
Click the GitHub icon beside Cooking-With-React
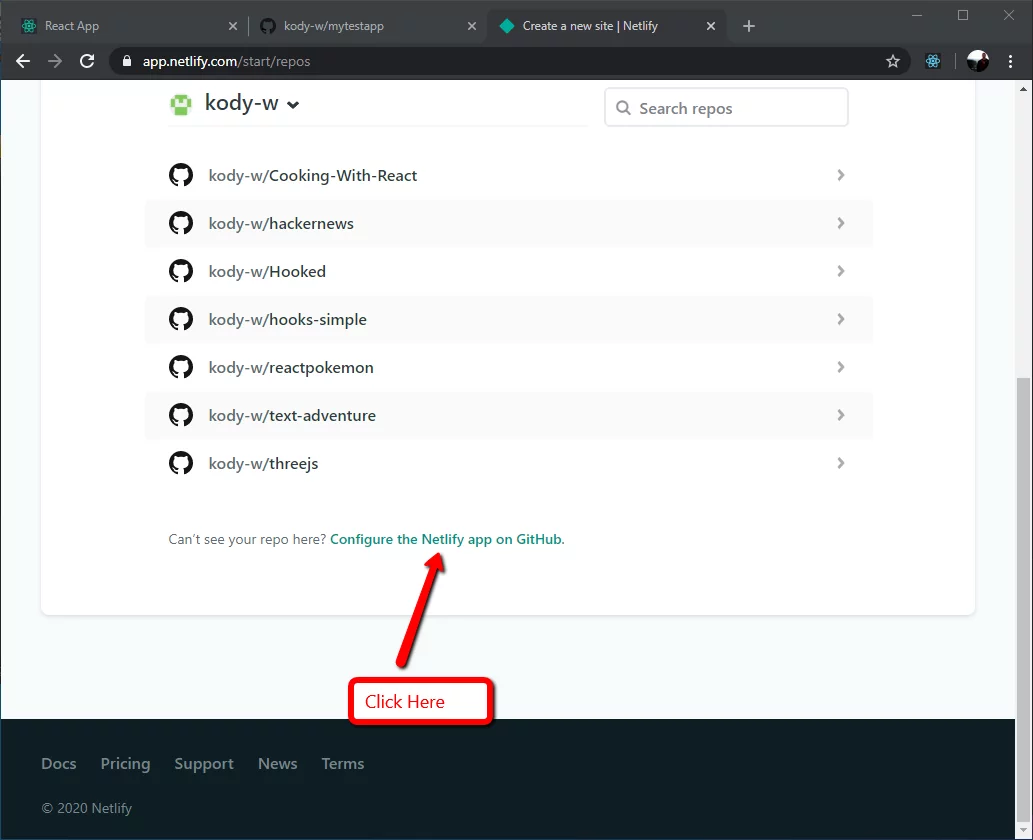coord(181,175)
